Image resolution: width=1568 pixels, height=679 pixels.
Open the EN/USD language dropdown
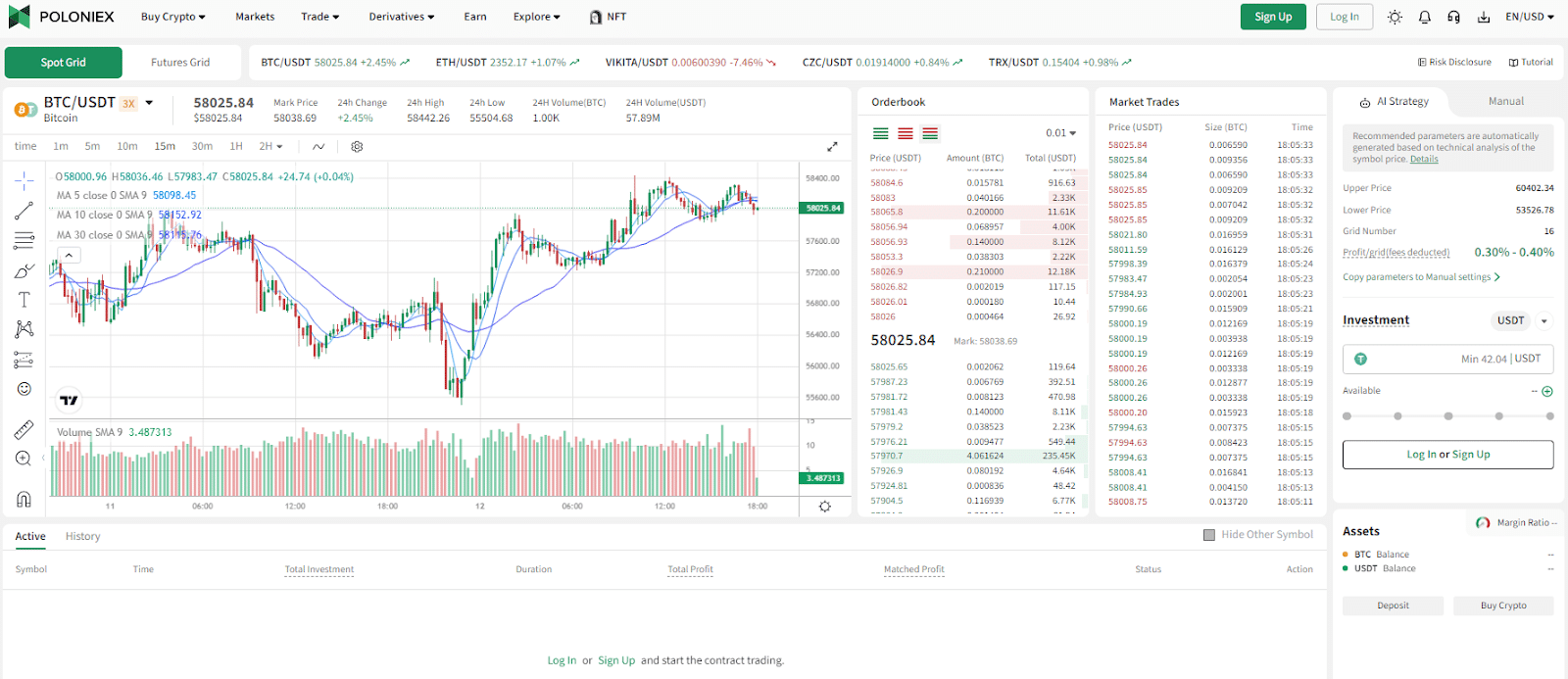pyautogui.click(x=1530, y=17)
